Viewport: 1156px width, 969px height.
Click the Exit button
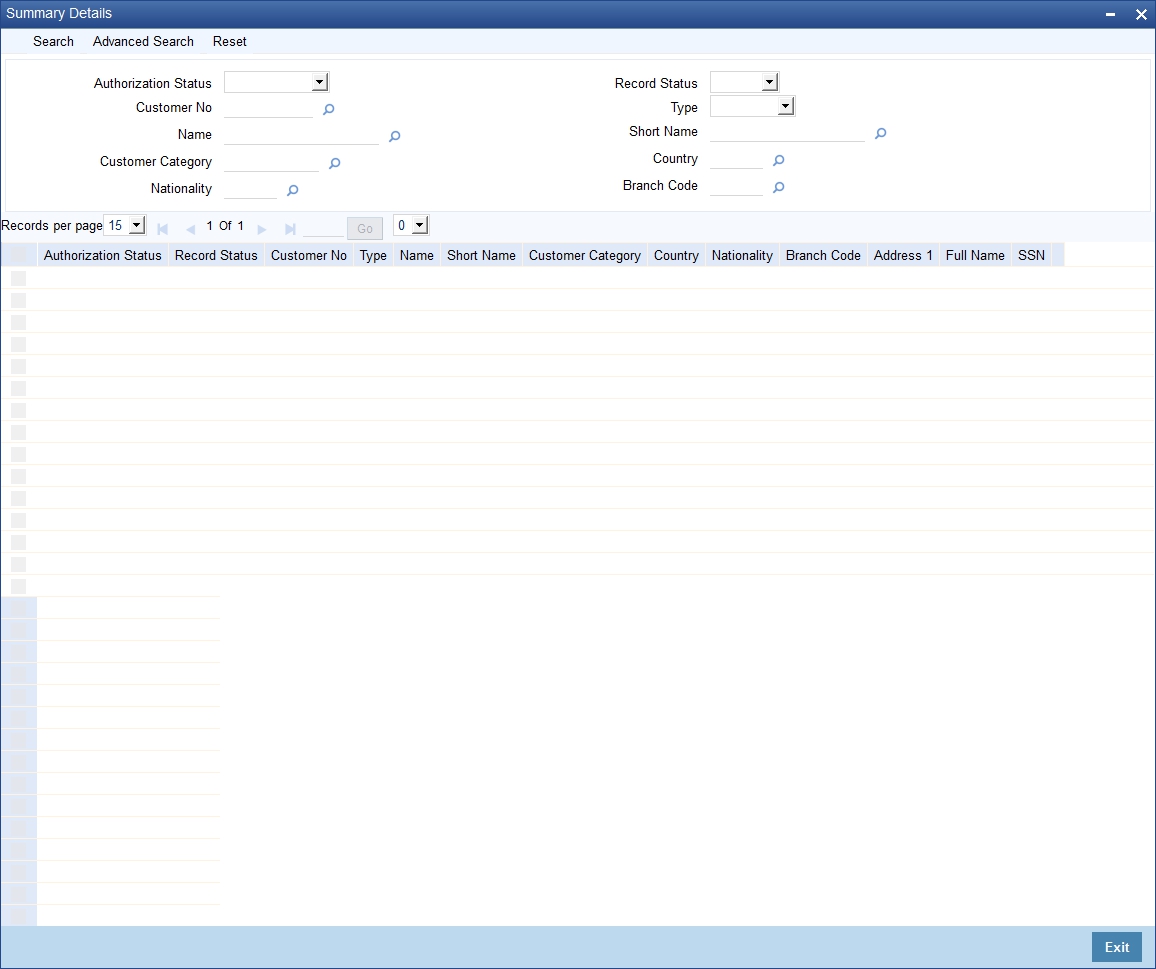pyautogui.click(x=1116, y=947)
